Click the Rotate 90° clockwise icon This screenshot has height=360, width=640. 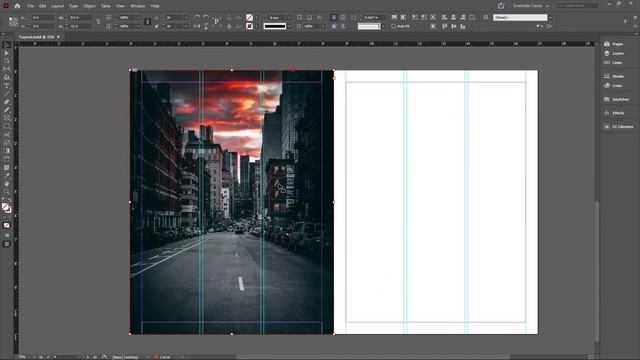(197, 18)
